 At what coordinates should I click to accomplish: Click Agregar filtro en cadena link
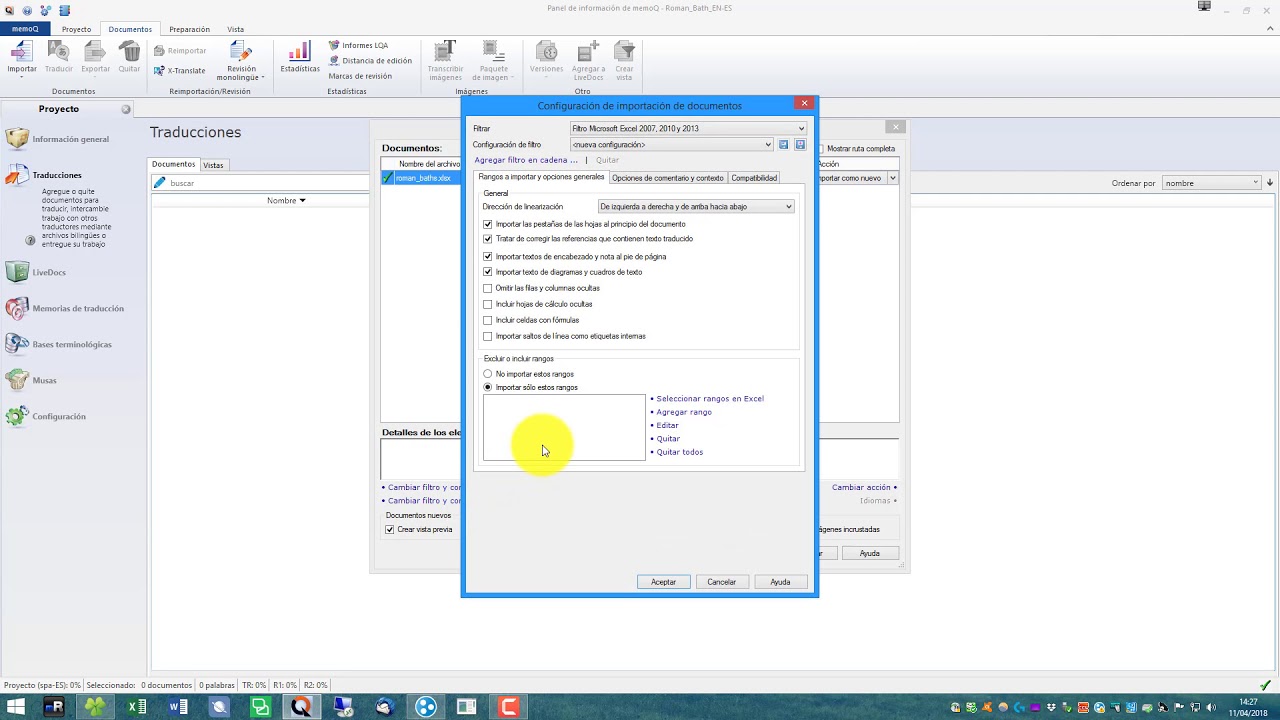coord(526,160)
